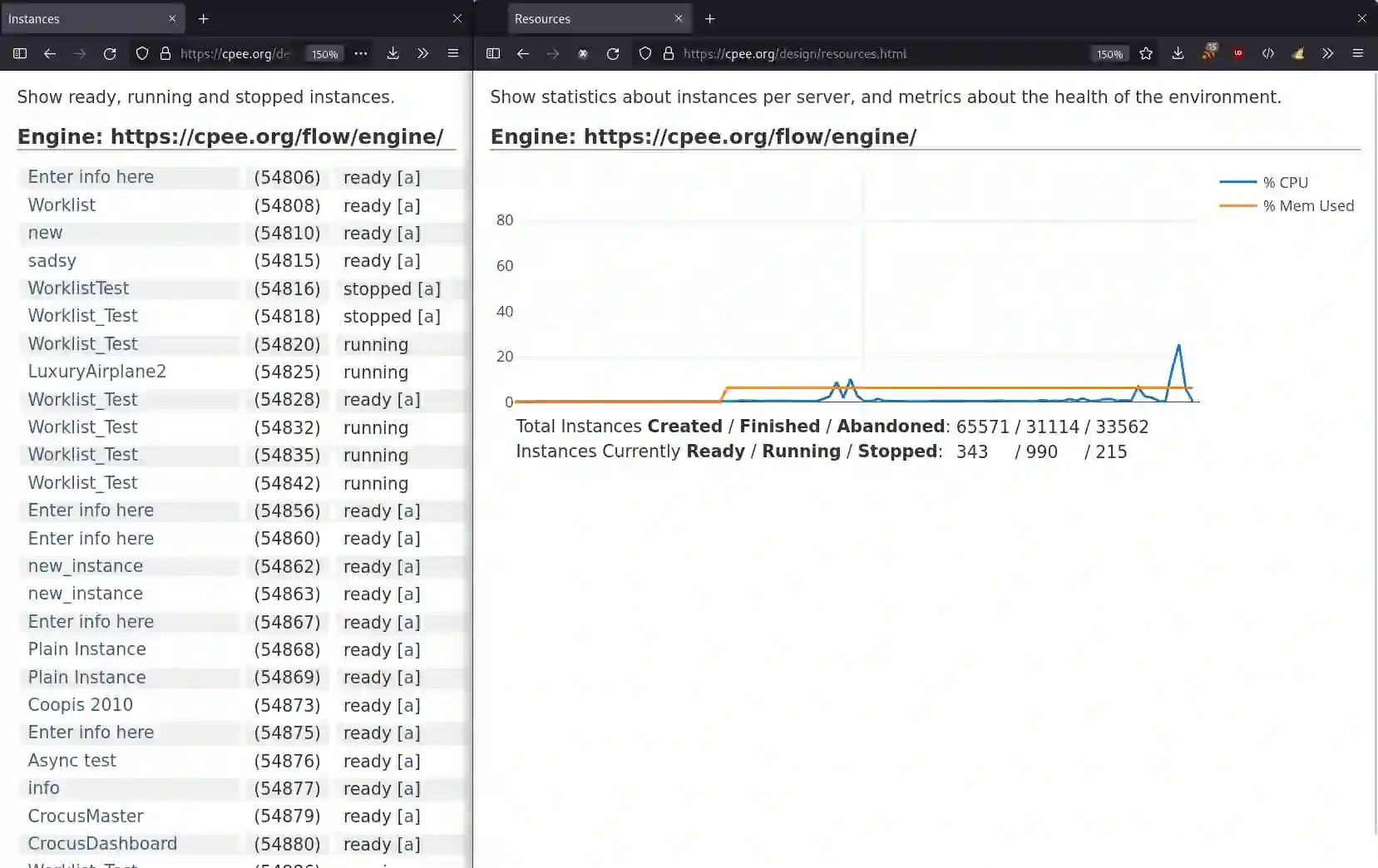
Task: Click instance ID (54816)
Action: (287, 289)
